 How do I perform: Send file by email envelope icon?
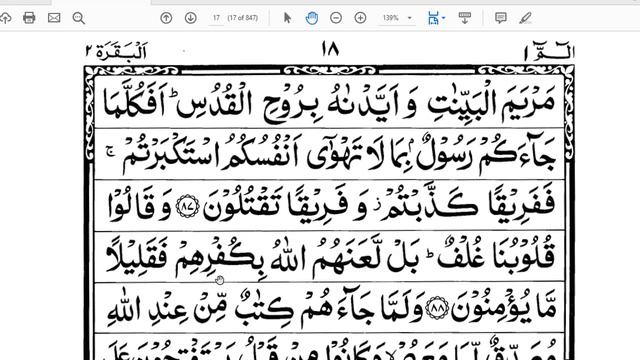point(54,18)
